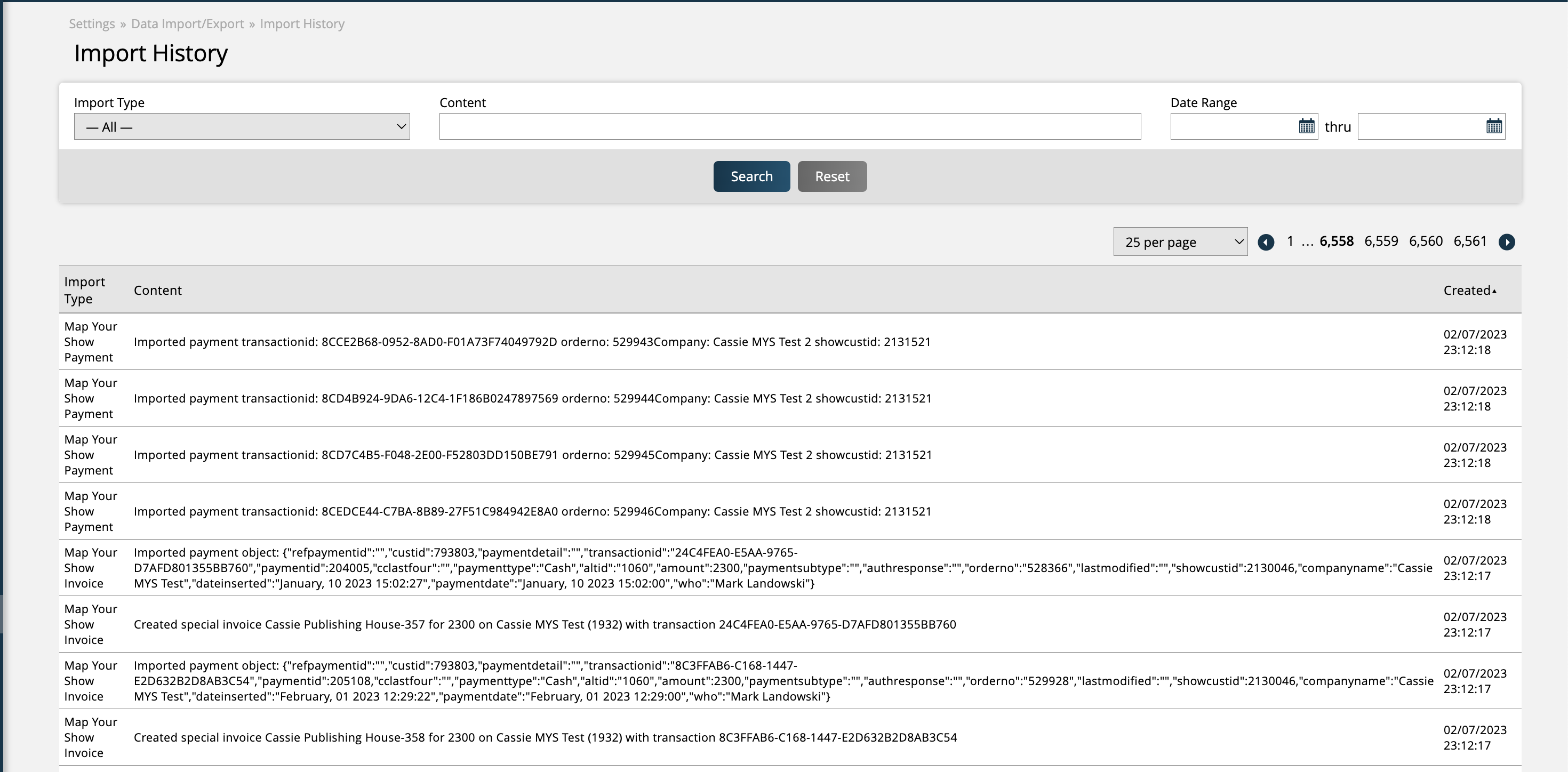Go to previous page arrow icon
Viewport: 1568px width, 772px height.
1266,242
